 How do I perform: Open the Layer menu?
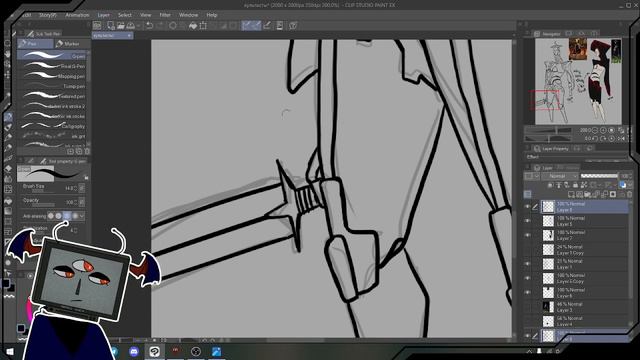(103, 15)
